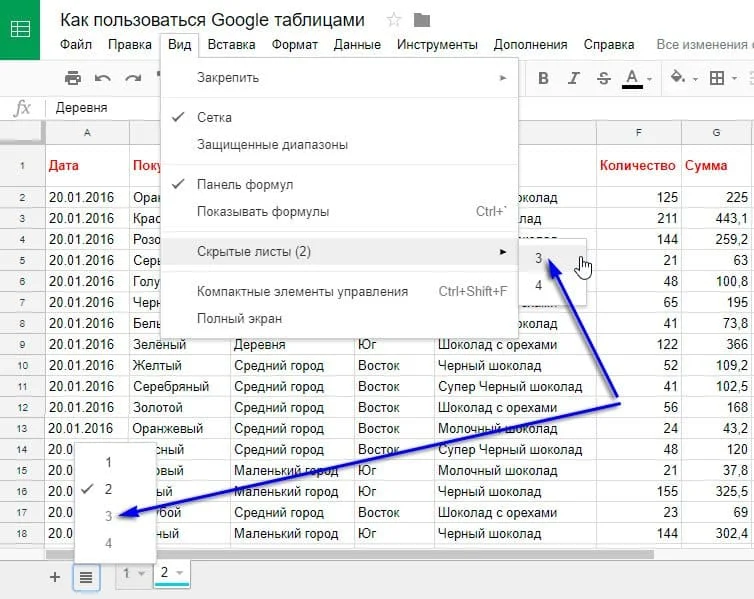This screenshot has height=599, width=754.
Task: Open sheet tab 1 dropdown arrow
Action: point(141,573)
